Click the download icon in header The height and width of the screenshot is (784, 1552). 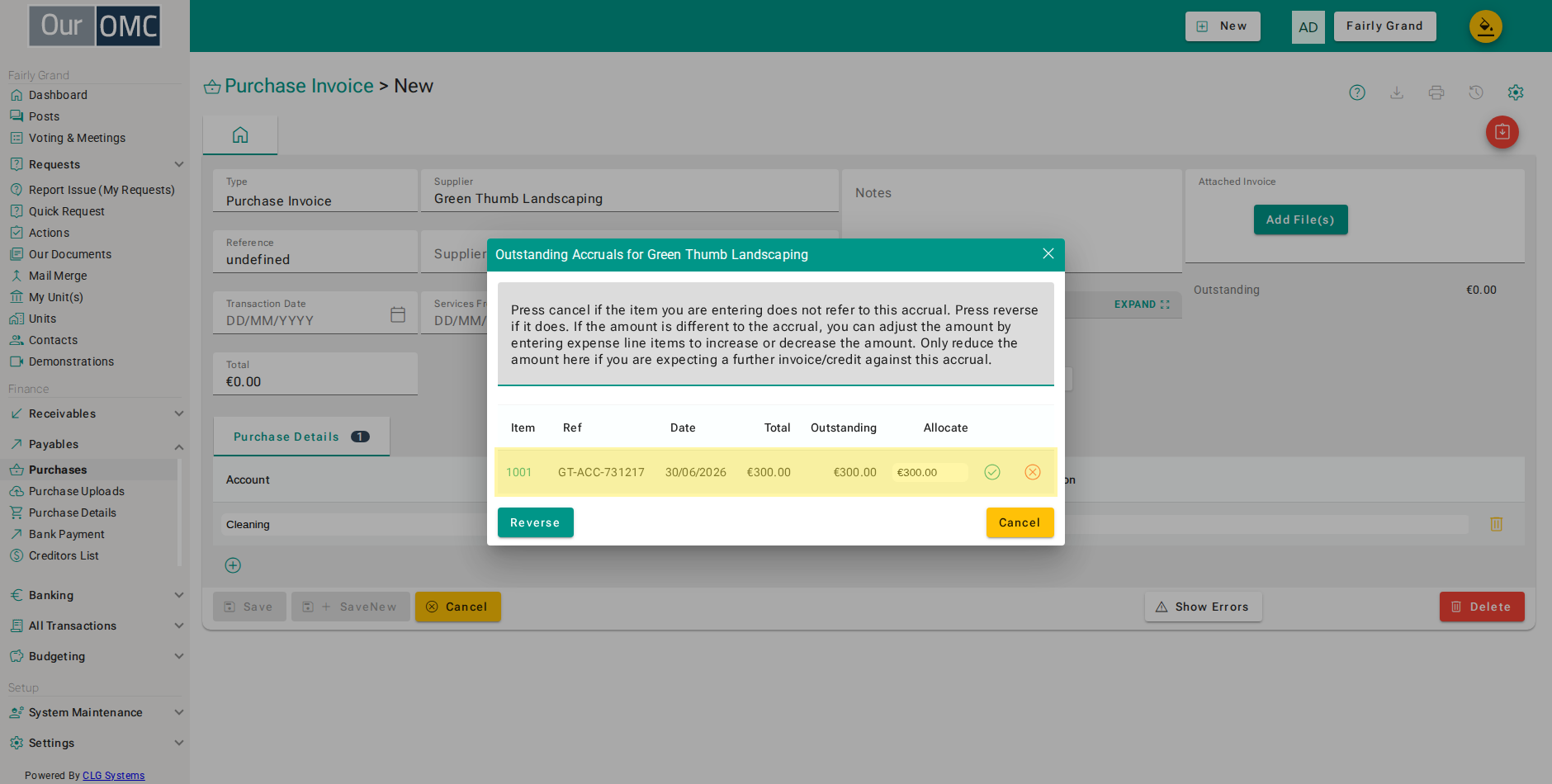(1397, 92)
